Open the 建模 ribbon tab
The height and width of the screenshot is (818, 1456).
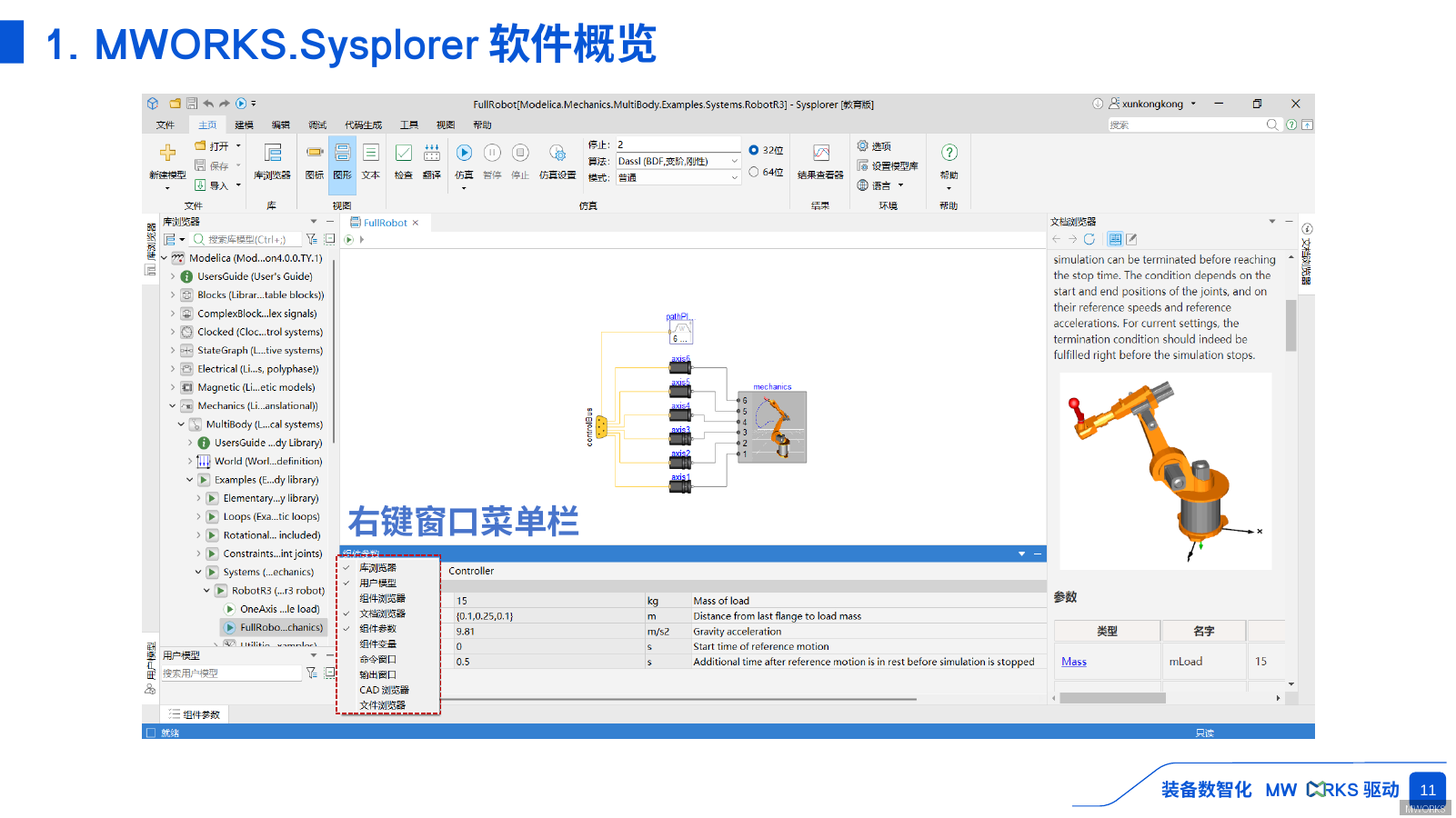(244, 125)
